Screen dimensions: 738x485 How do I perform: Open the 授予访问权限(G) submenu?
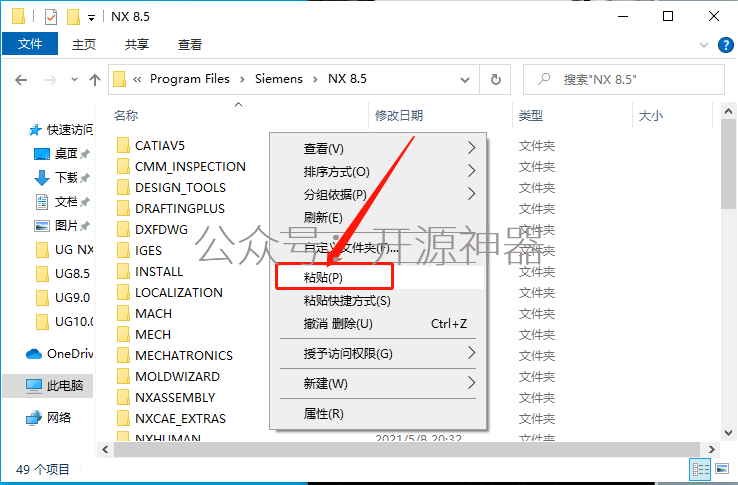(379, 353)
